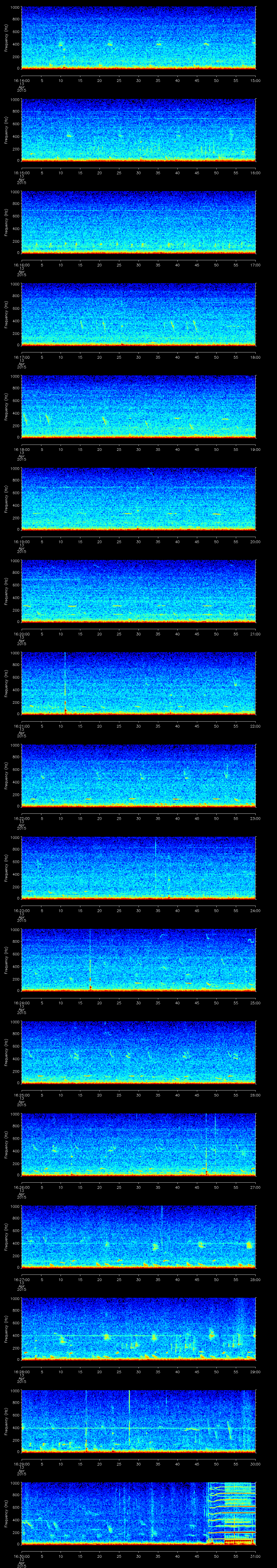This screenshot has width=277, height=1568.
Task: Click the 22:00 end time label
Action: (255, 726)
